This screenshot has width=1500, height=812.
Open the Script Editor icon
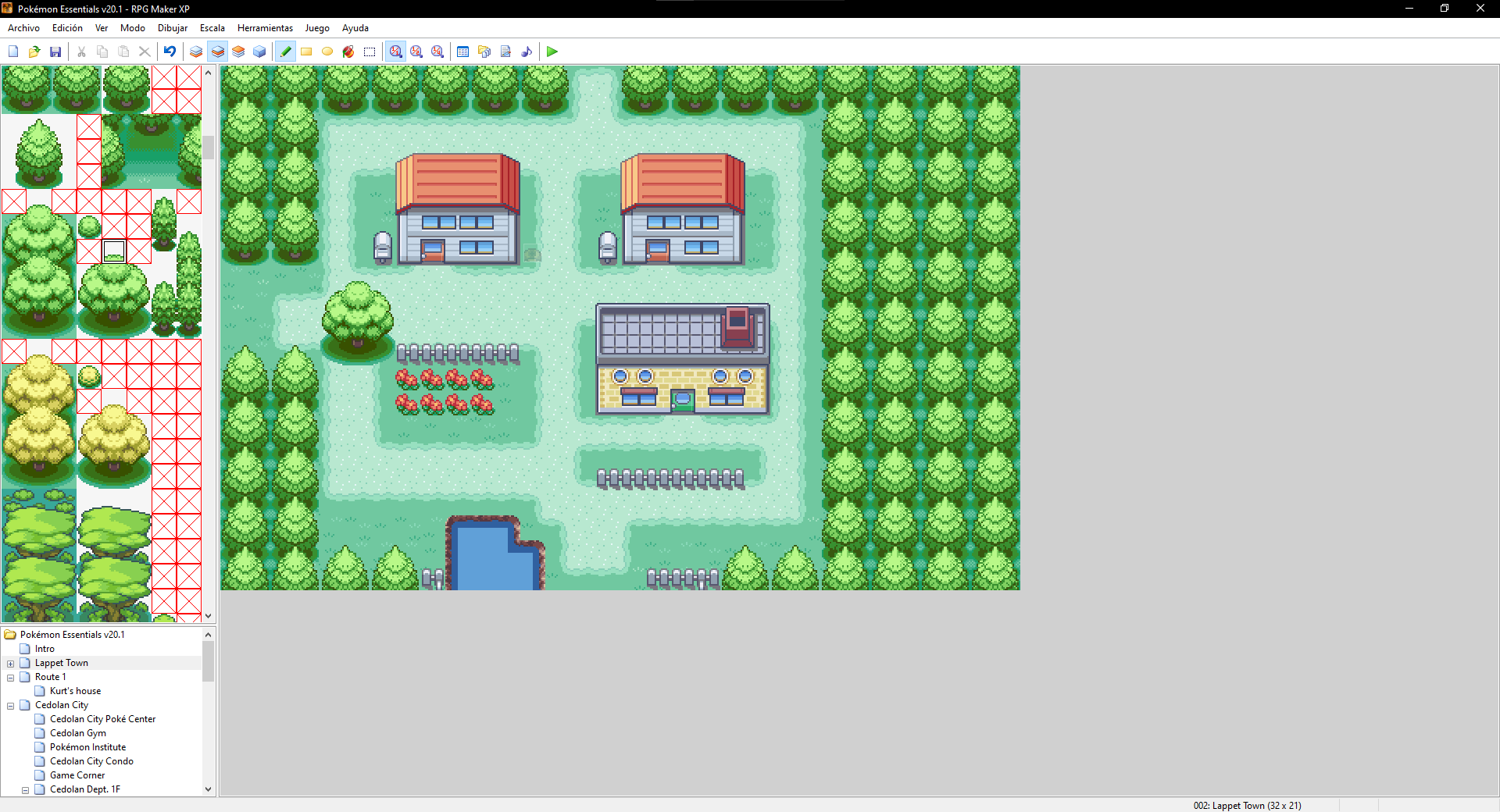505,52
